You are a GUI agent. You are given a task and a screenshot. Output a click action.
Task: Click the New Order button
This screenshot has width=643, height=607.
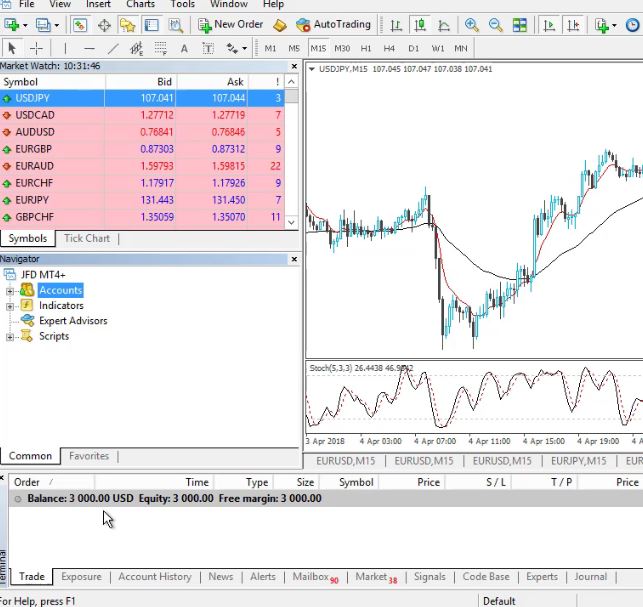coord(230,25)
